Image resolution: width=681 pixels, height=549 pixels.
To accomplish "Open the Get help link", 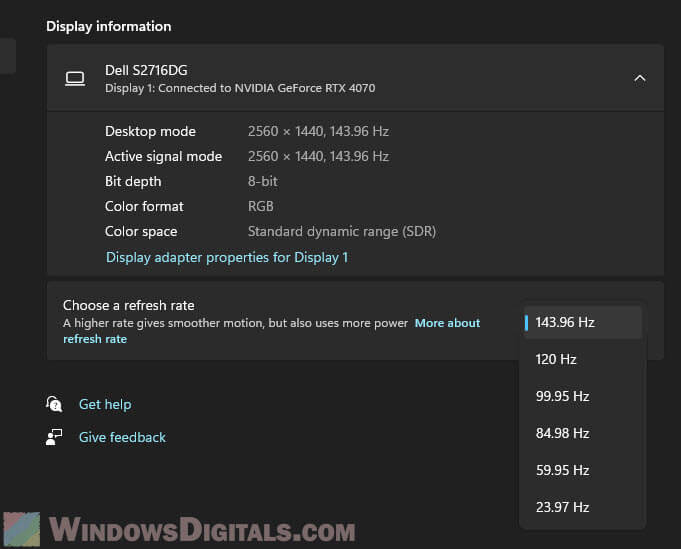I will 105,404.
